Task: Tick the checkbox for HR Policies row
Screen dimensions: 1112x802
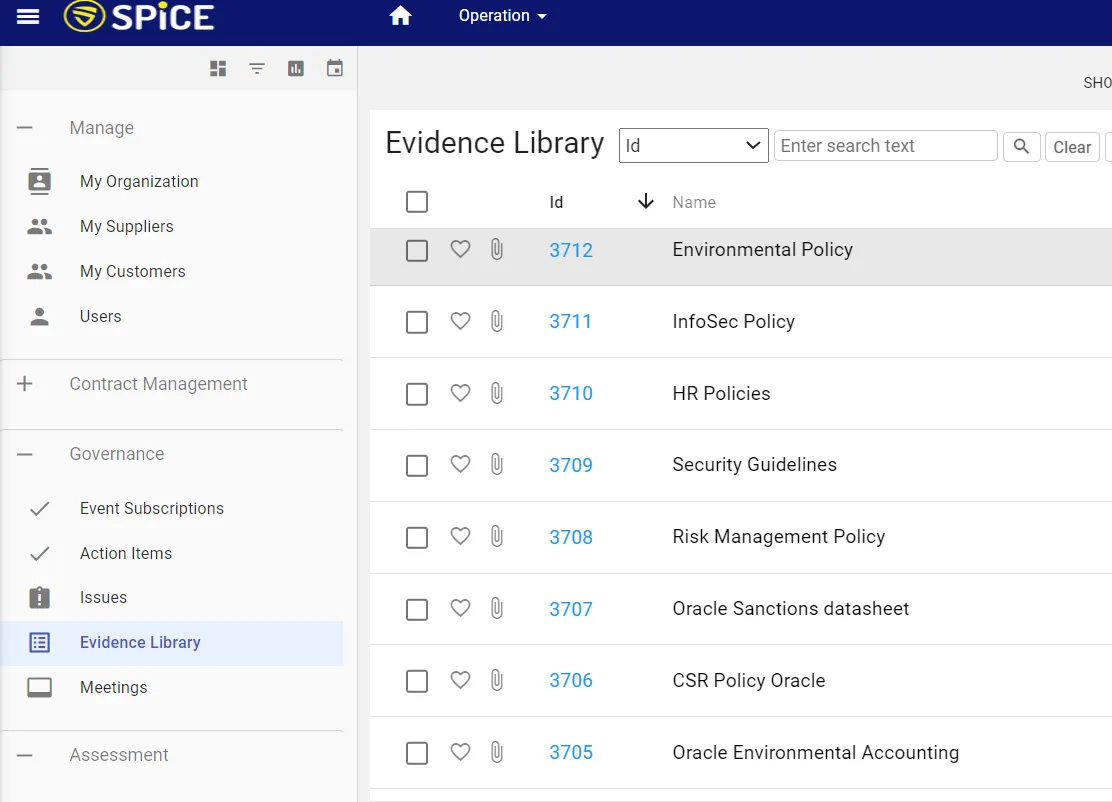Action: point(417,394)
